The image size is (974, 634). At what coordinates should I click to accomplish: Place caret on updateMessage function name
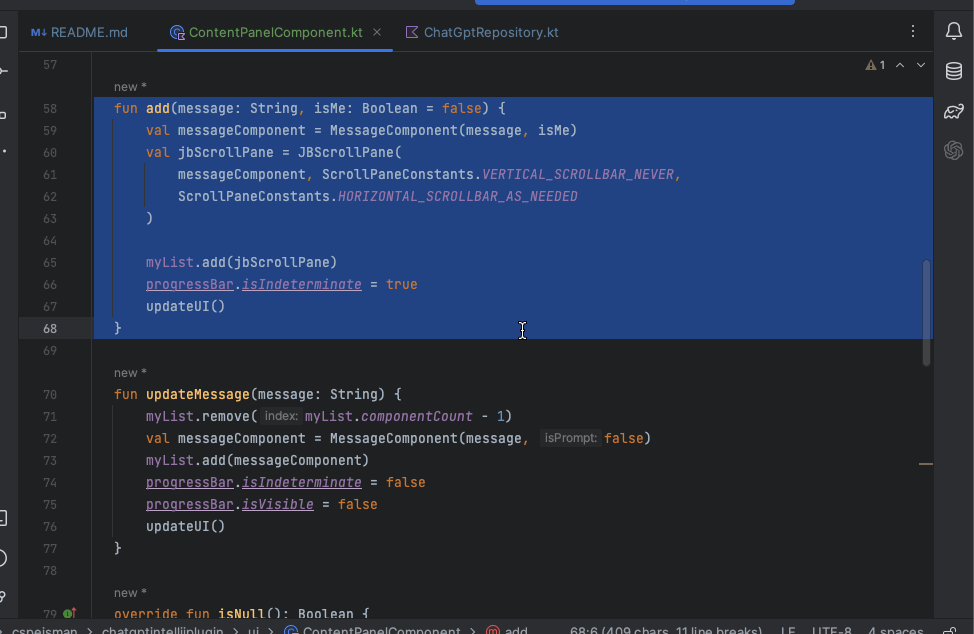pos(198,394)
